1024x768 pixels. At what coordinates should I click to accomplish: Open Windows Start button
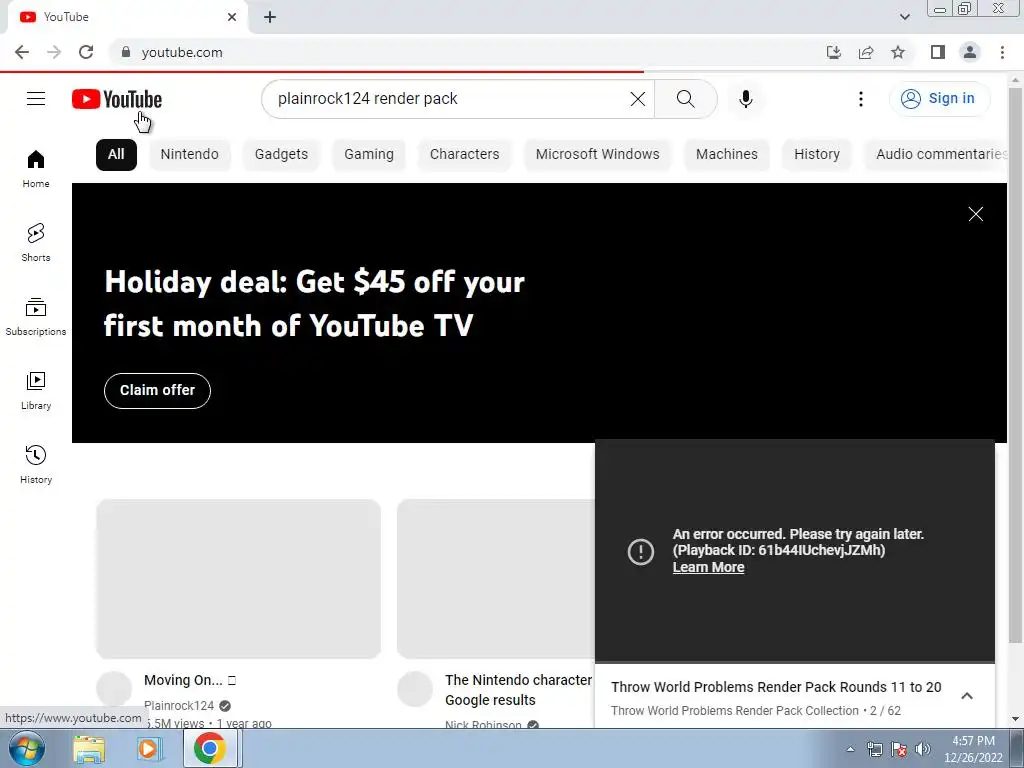(x=27, y=748)
